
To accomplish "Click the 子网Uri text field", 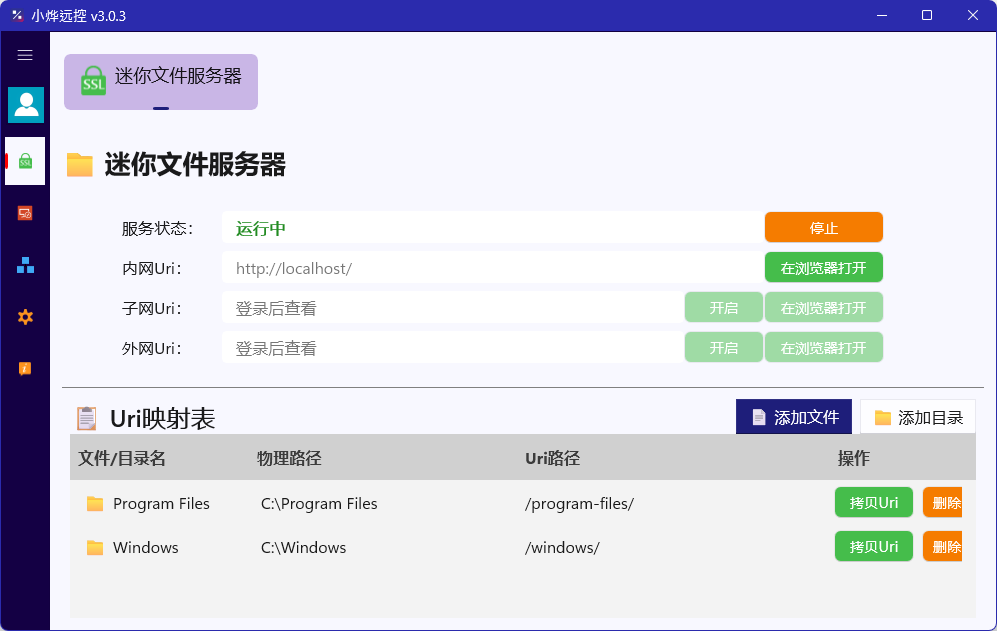I will tap(453, 308).
